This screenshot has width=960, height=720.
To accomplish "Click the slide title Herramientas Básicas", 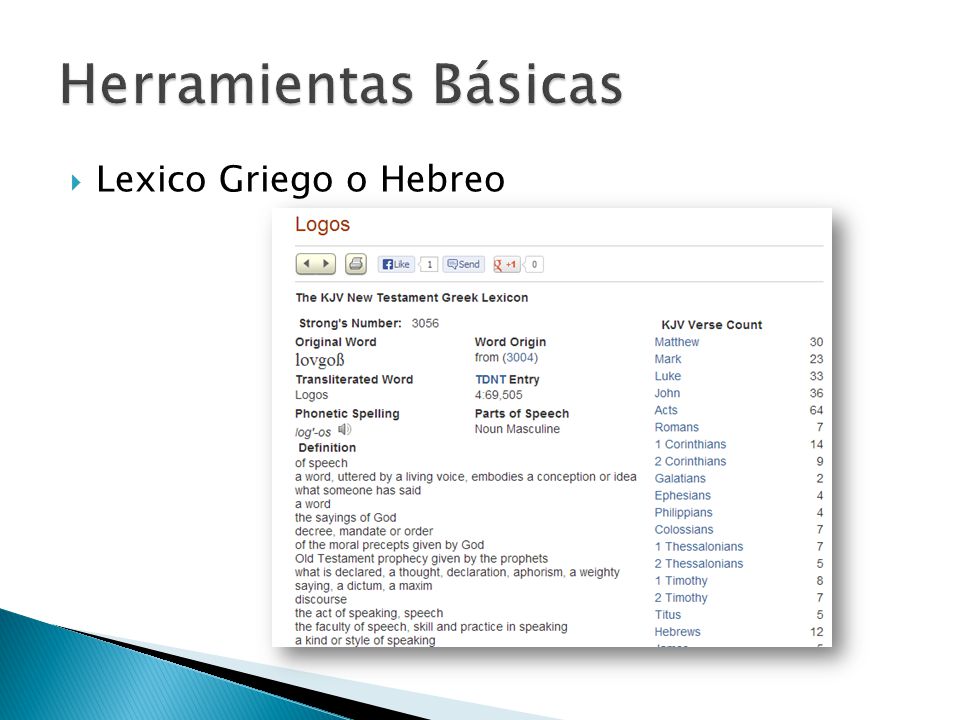I will (x=341, y=84).
